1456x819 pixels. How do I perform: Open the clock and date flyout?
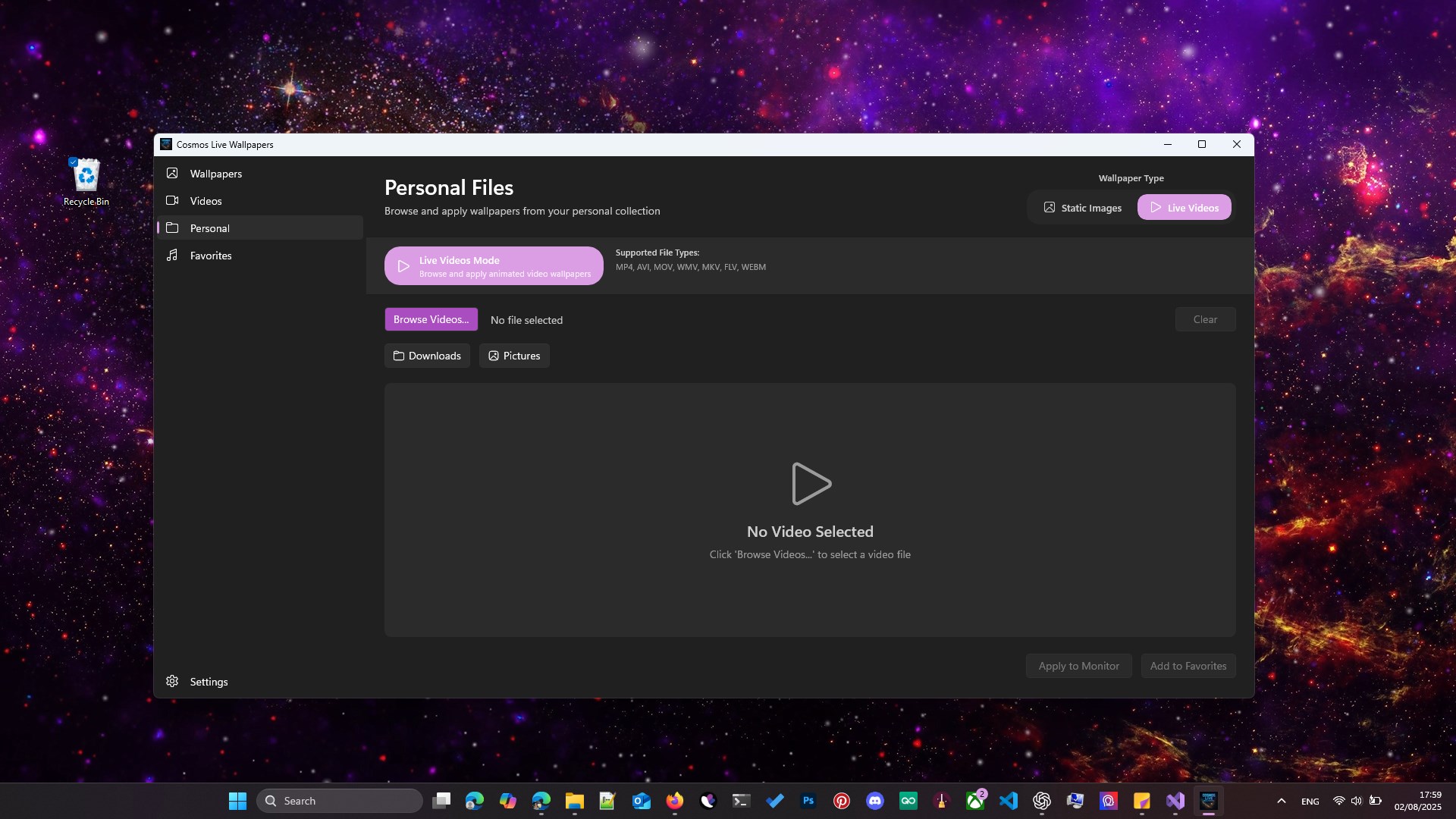point(1418,801)
